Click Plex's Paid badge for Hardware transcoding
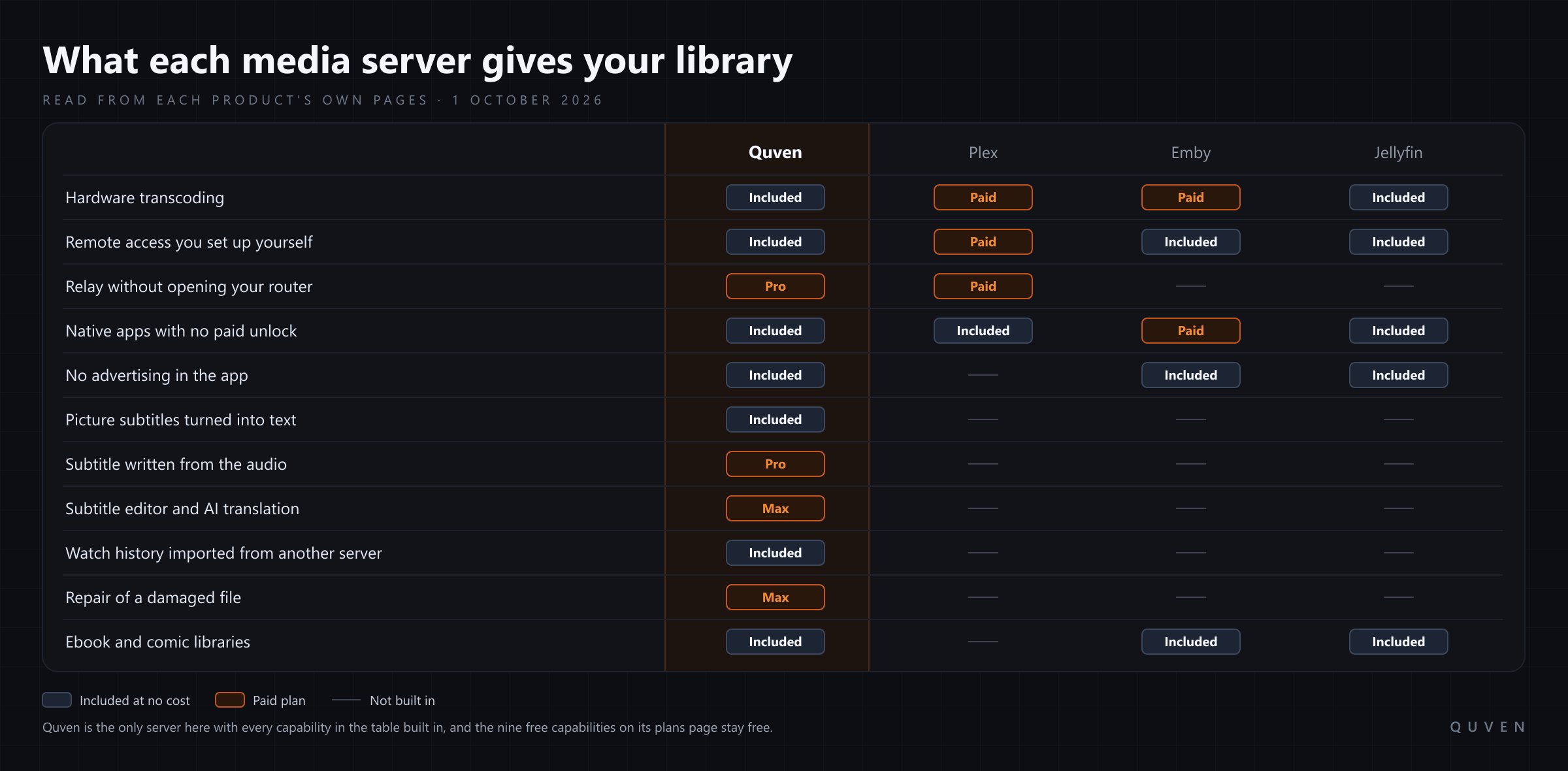The width and height of the screenshot is (1568, 771). coord(983,197)
